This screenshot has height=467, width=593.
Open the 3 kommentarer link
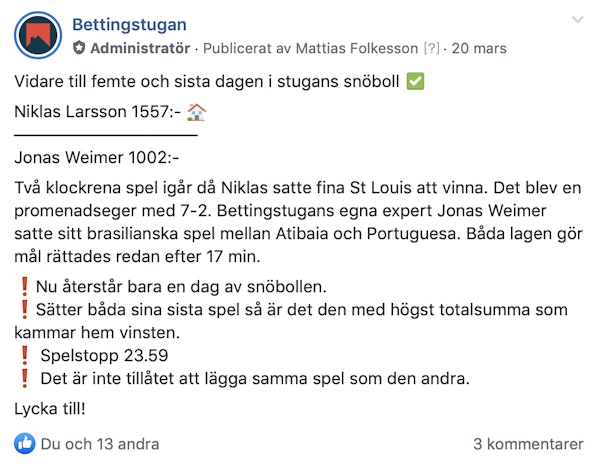pyautogui.click(x=528, y=444)
